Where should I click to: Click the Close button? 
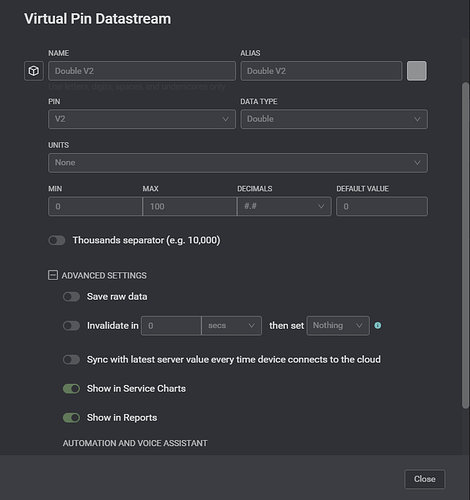click(425, 479)
